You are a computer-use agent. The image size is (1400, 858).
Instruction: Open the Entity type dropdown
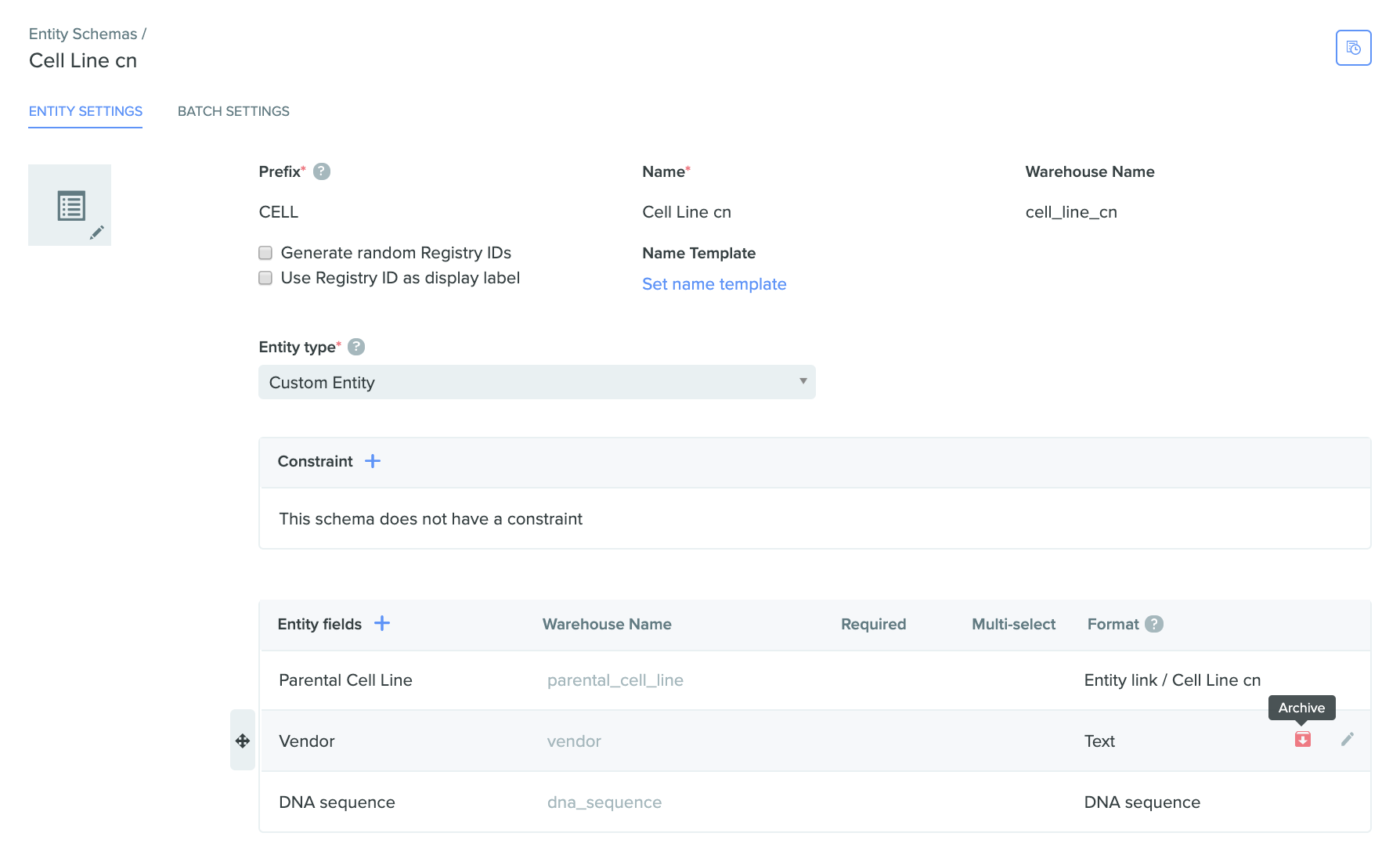pyautogui.click(x=537, y=382)
